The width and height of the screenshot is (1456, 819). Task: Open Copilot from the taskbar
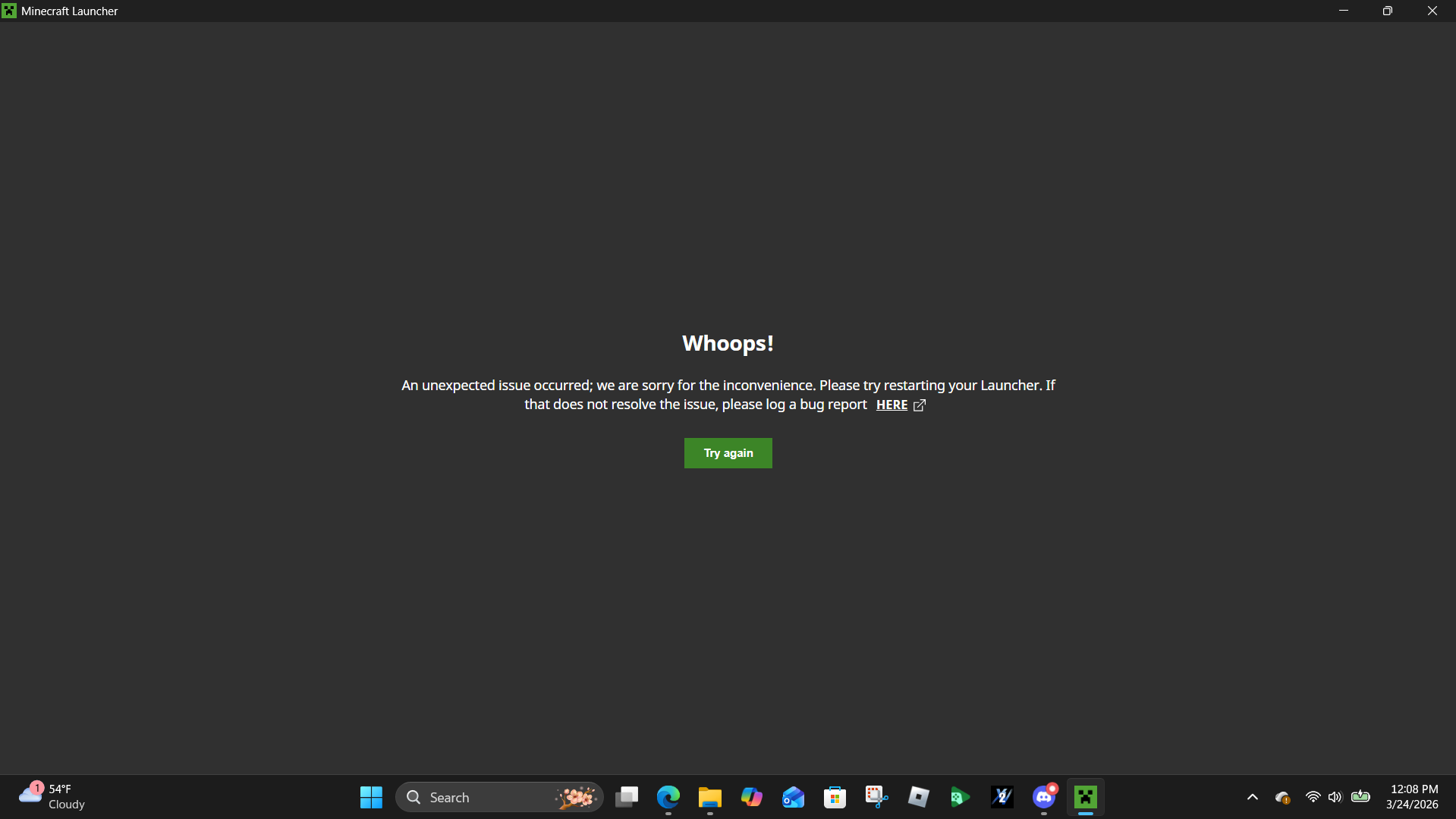pos(752,797)
